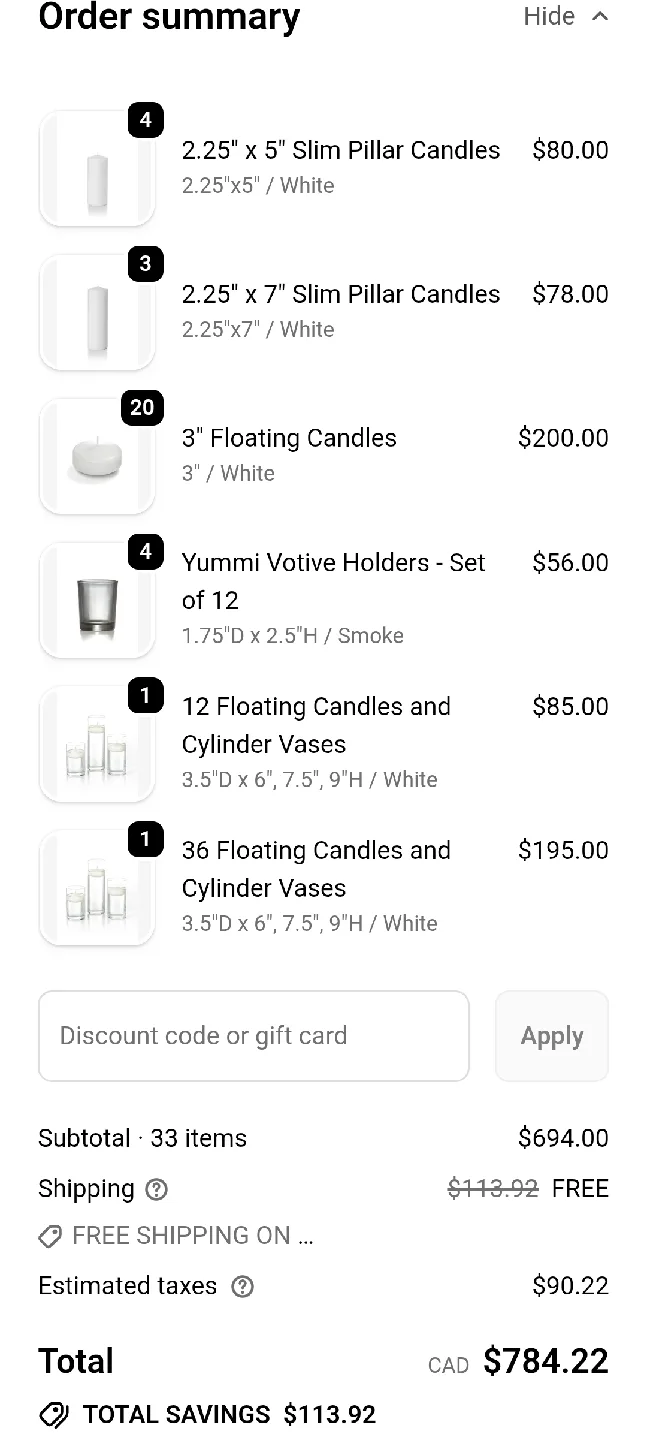Click the discount code input field

253,1036
